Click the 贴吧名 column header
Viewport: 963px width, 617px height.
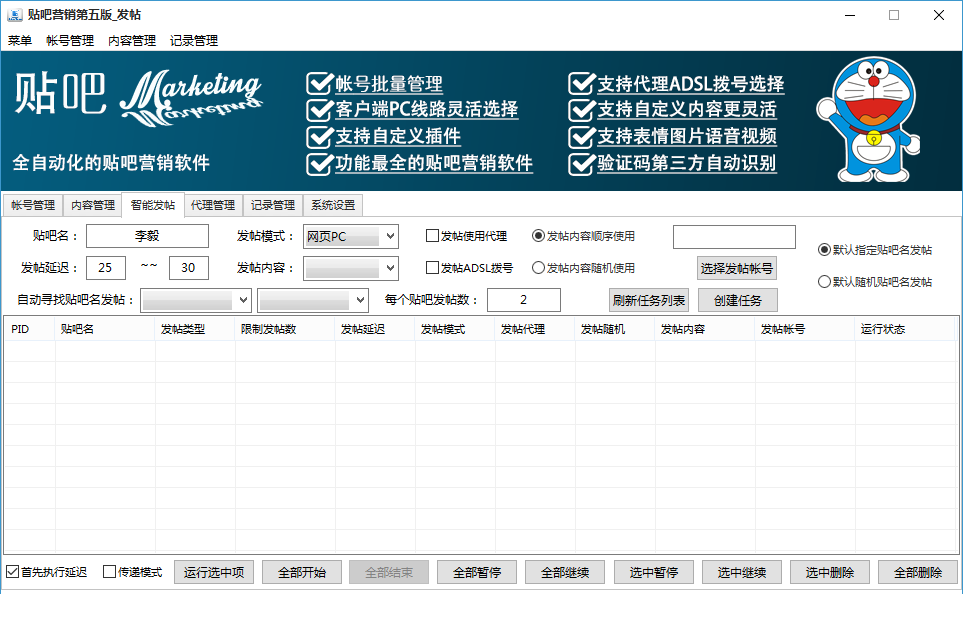[105, 329]
